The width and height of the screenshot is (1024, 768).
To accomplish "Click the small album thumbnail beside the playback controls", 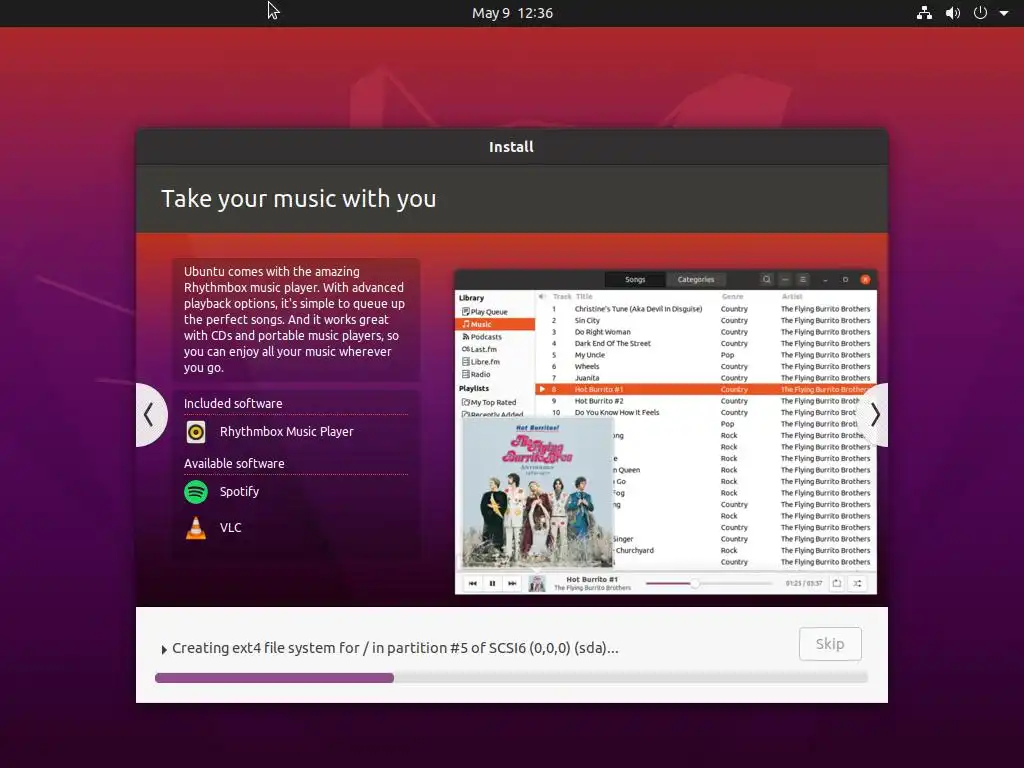I will click(x=537, y=583).
